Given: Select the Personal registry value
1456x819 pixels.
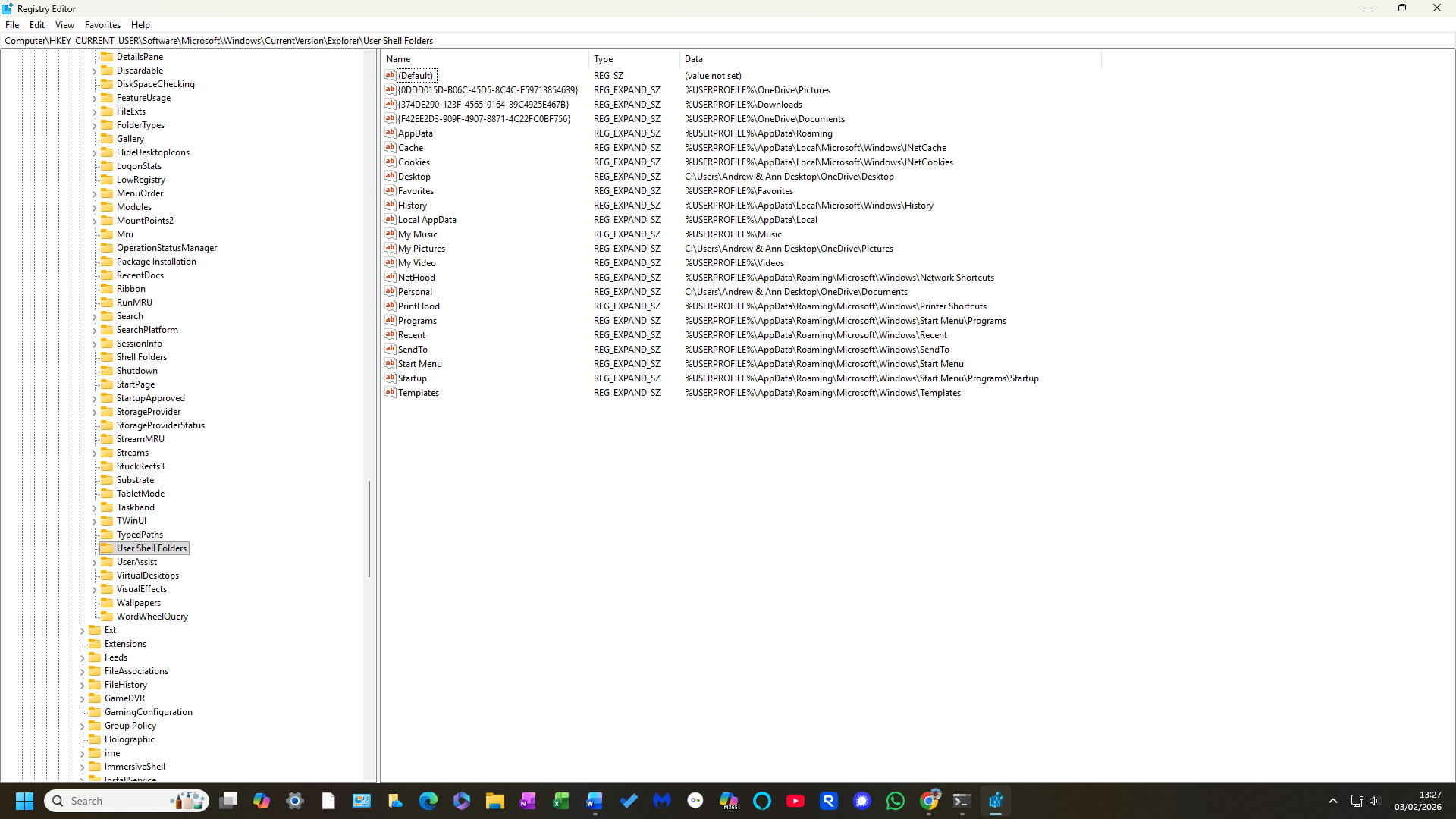Looking at the screenshot, I should 415,292.
